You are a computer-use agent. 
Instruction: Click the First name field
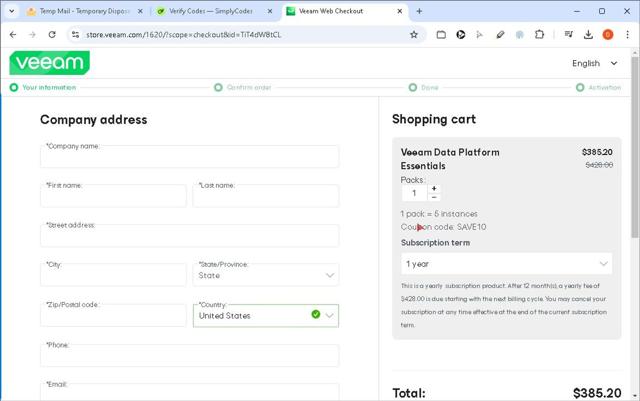click(x=113, y=196)
